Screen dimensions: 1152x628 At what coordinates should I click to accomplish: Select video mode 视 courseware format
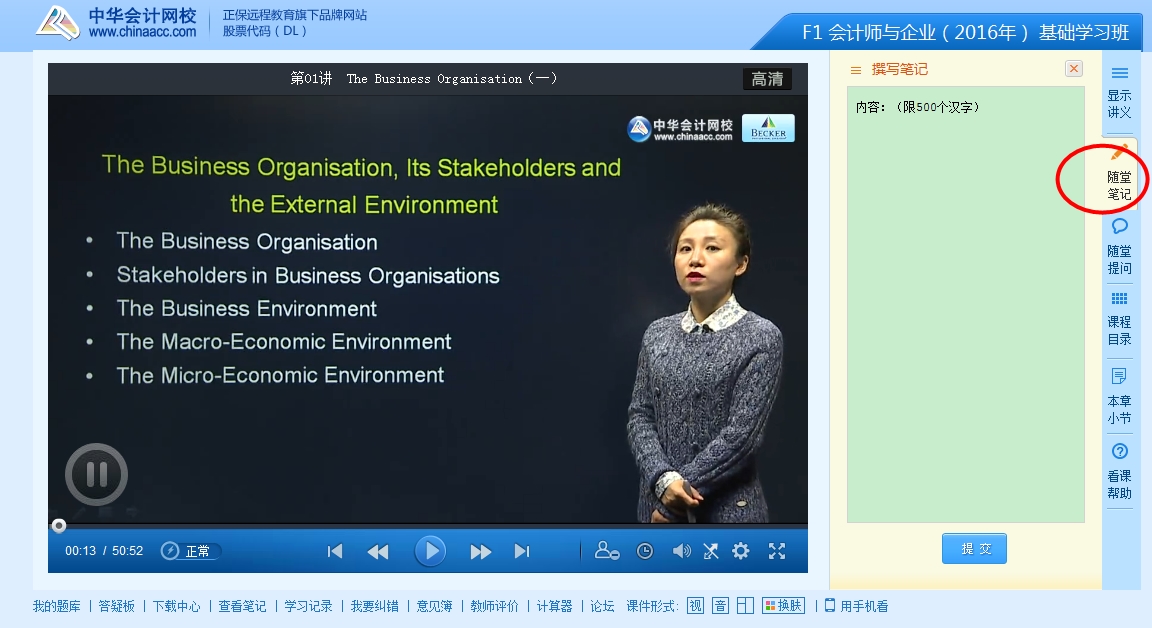click(x=695, y=606)
